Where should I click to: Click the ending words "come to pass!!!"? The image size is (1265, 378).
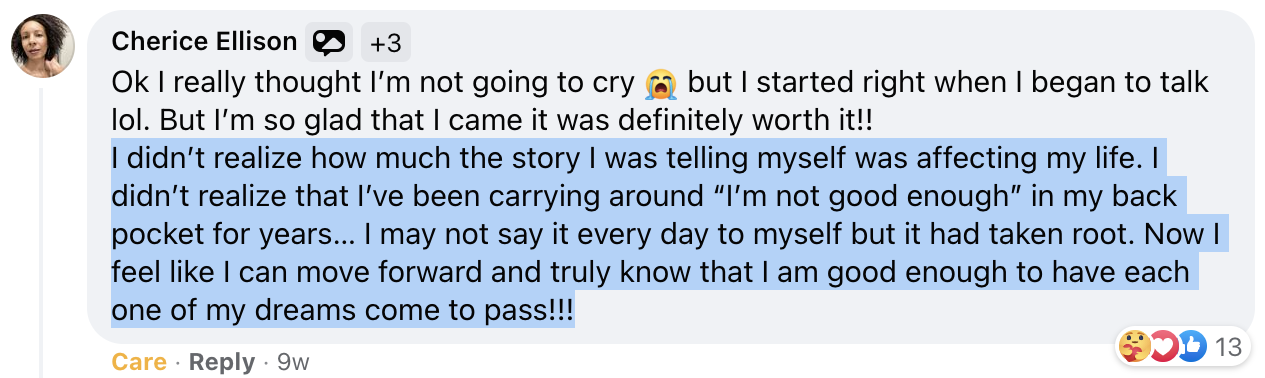tap(474, 310)
